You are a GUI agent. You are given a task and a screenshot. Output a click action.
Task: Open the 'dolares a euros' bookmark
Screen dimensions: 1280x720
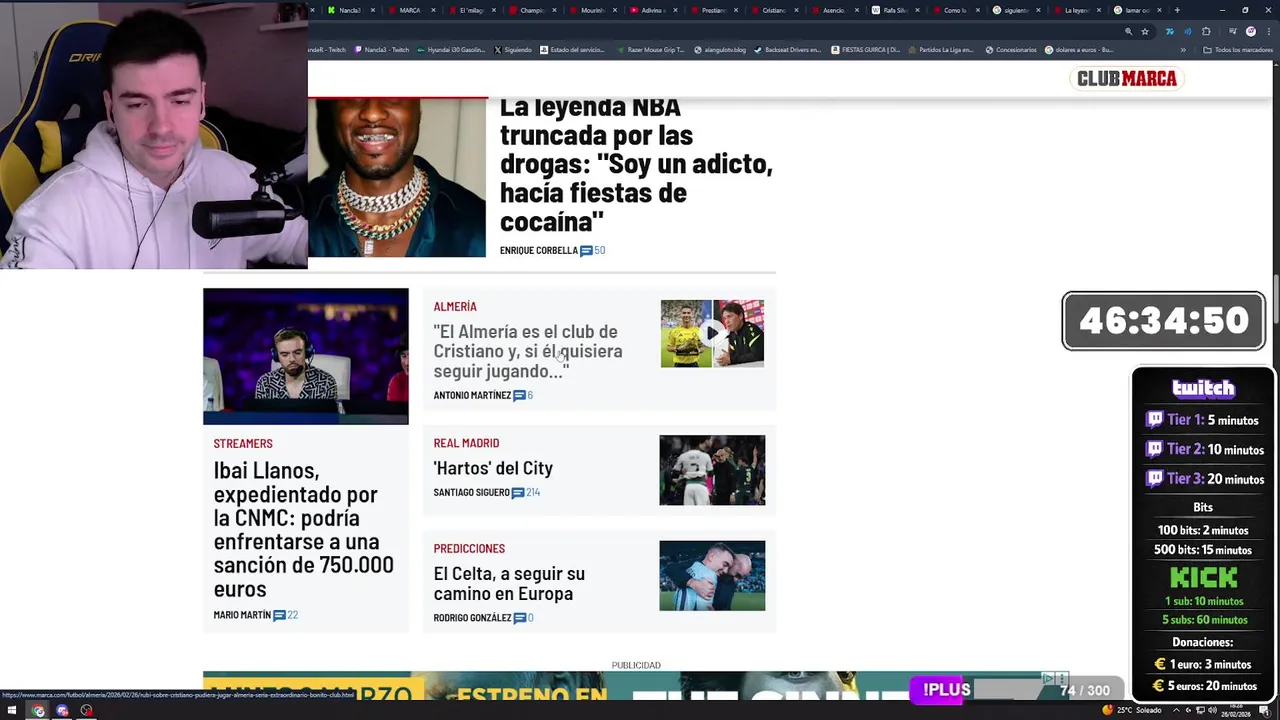pyautogui.click(x=1079, y=50)
